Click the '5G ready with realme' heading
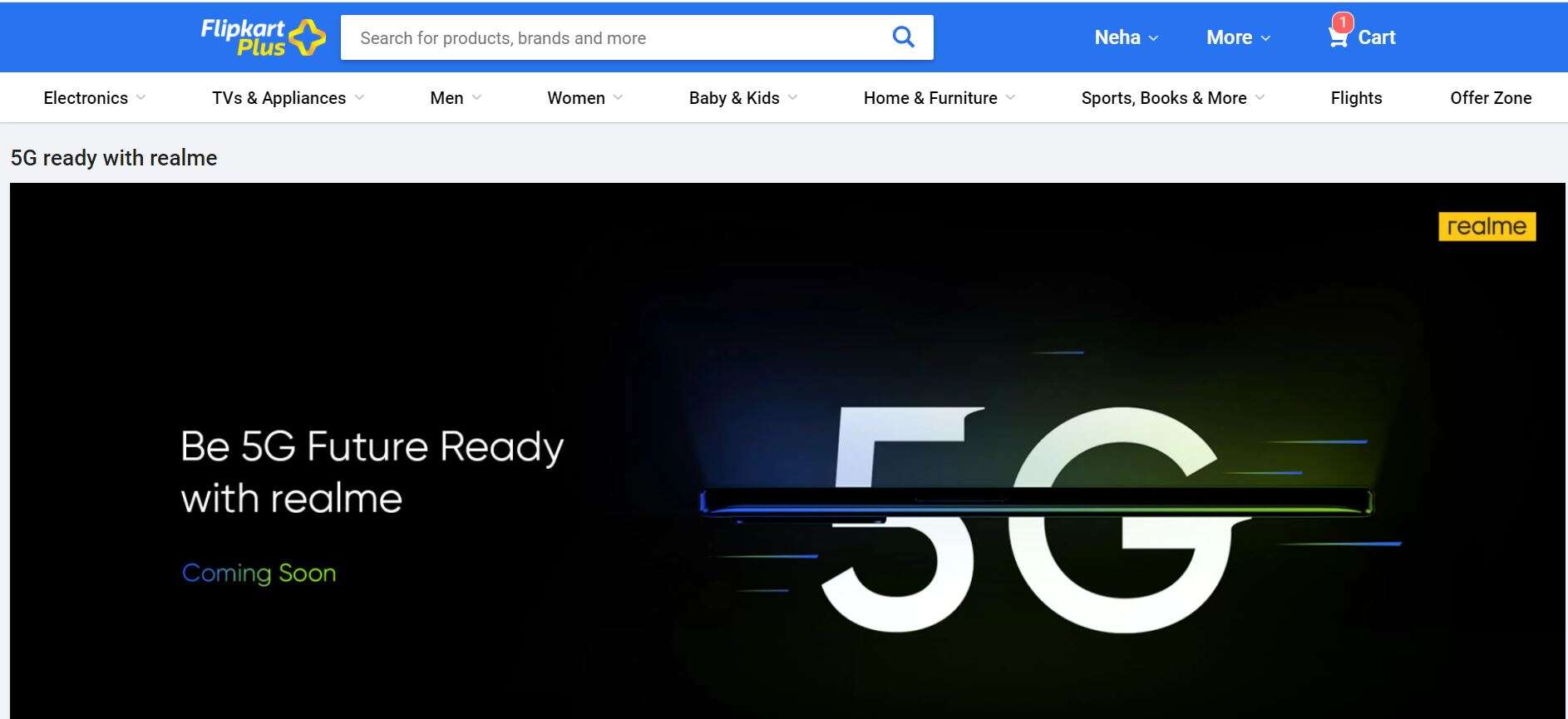This screenshot has height=719, width=1568. tap(114, 158)
